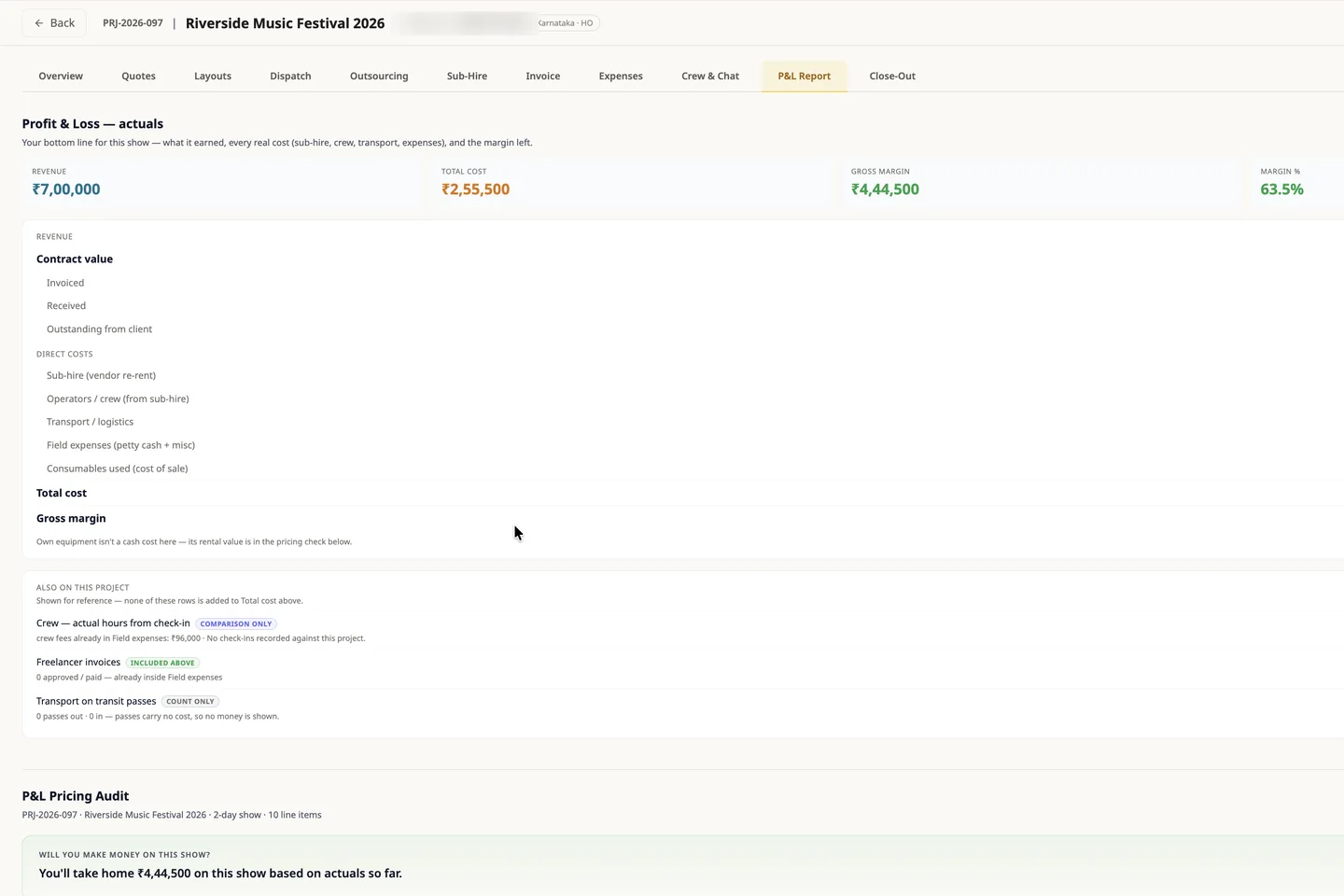Click the P&L Pricing Audit heading
The image size is (1344, 896).
(76, 796)
